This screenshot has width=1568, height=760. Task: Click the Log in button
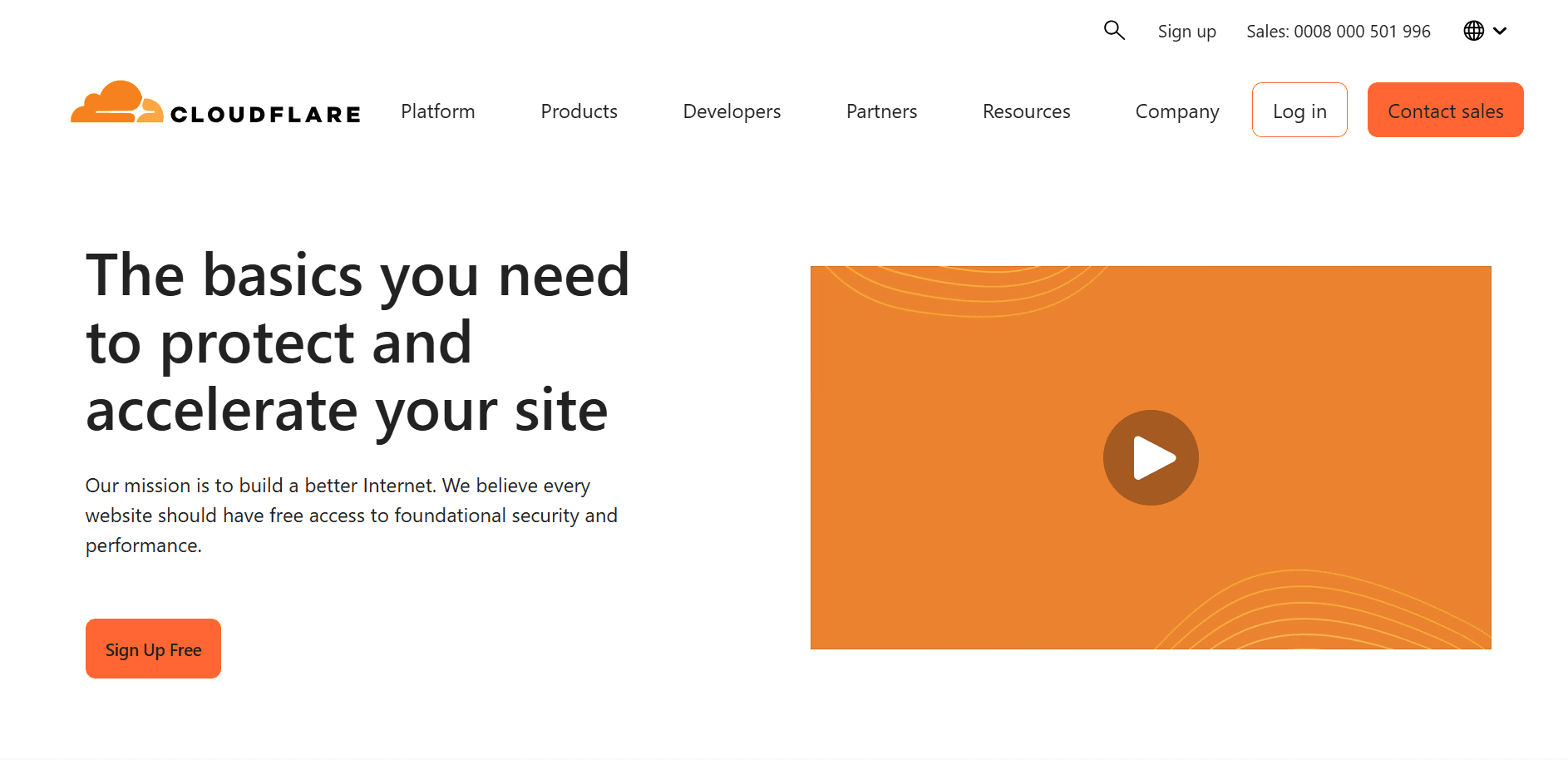point(1299,110)
